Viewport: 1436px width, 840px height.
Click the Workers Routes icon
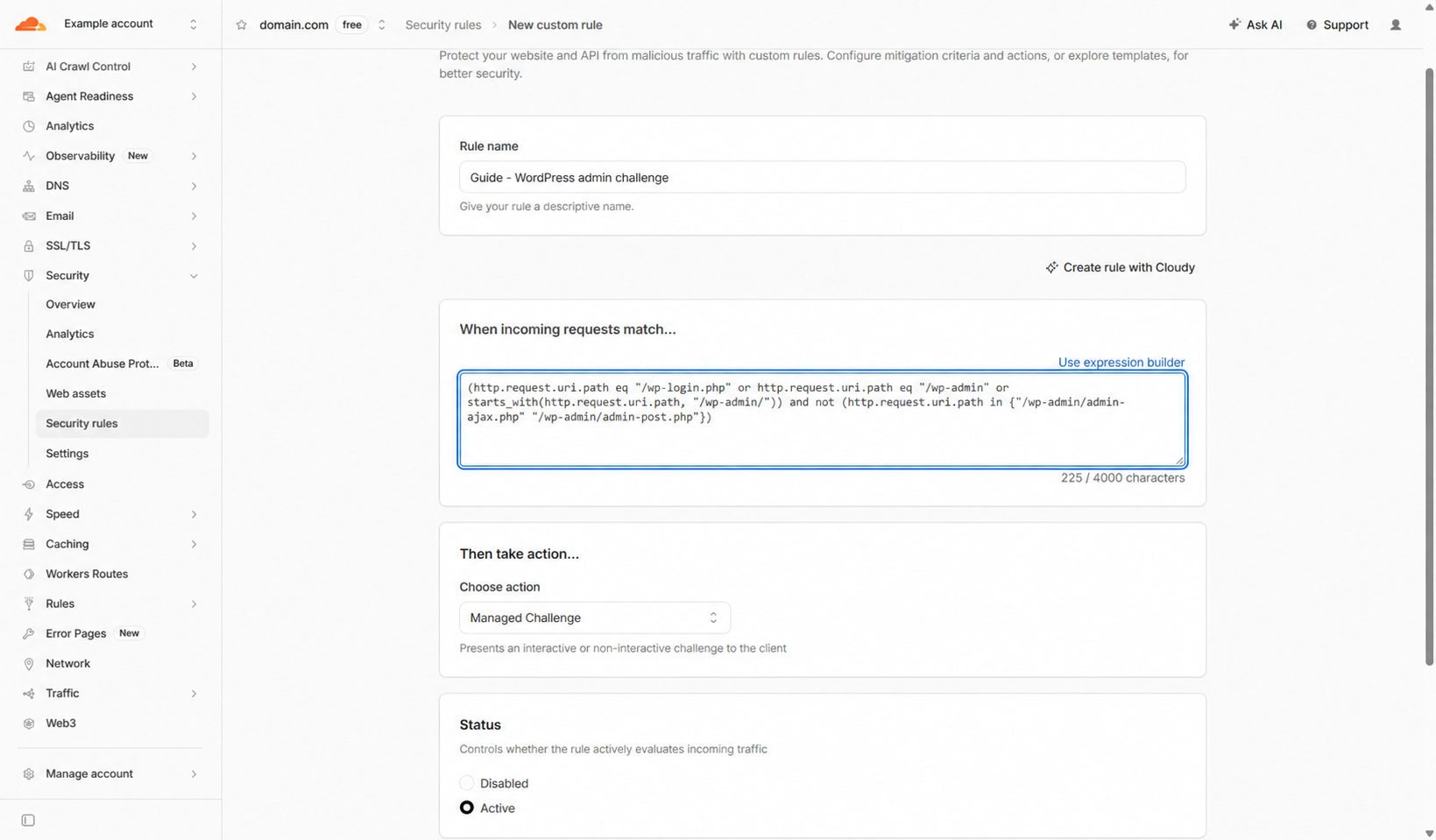click(29, 574)
